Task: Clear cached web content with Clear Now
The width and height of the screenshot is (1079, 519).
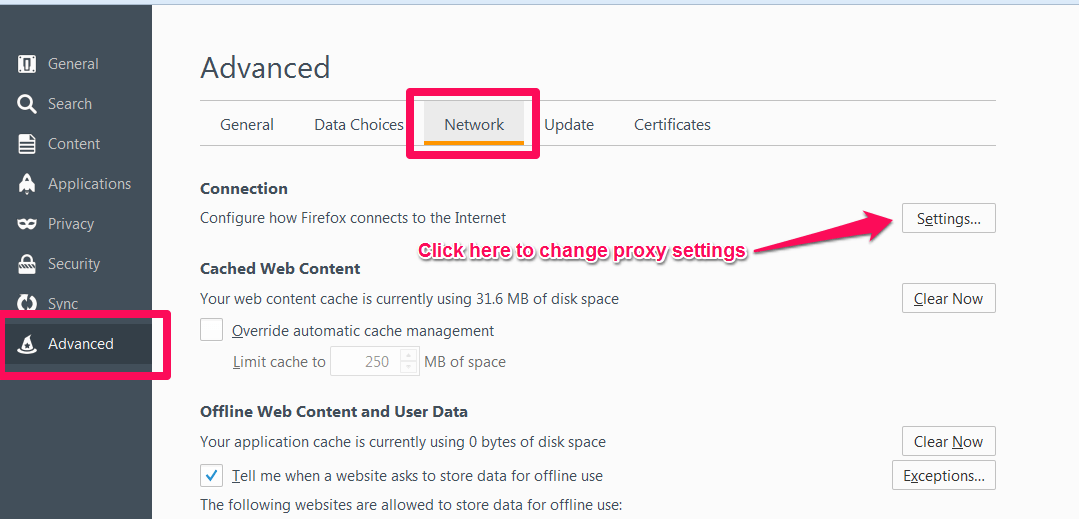Action: tap(948, 299)
